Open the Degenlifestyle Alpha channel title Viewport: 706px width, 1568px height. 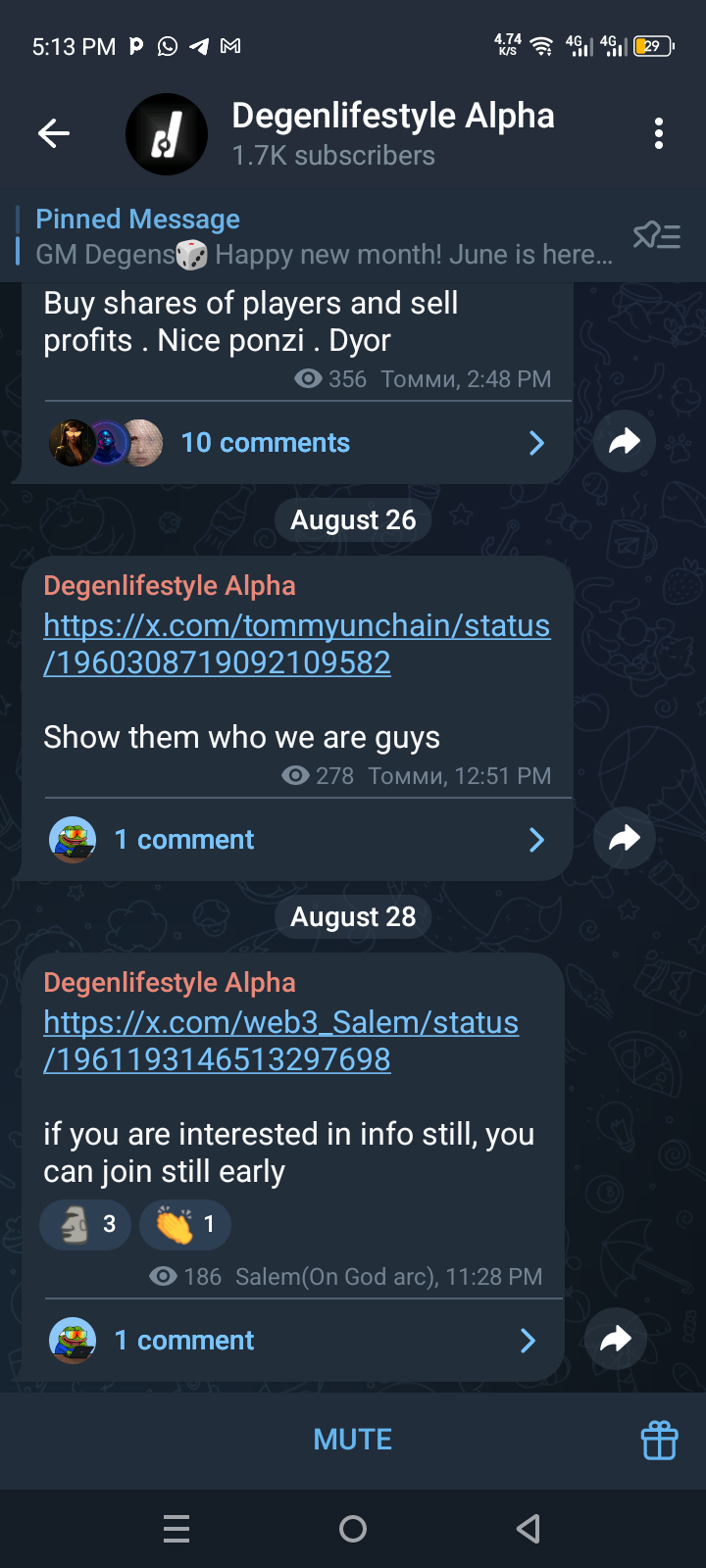(x=393, y=116)
